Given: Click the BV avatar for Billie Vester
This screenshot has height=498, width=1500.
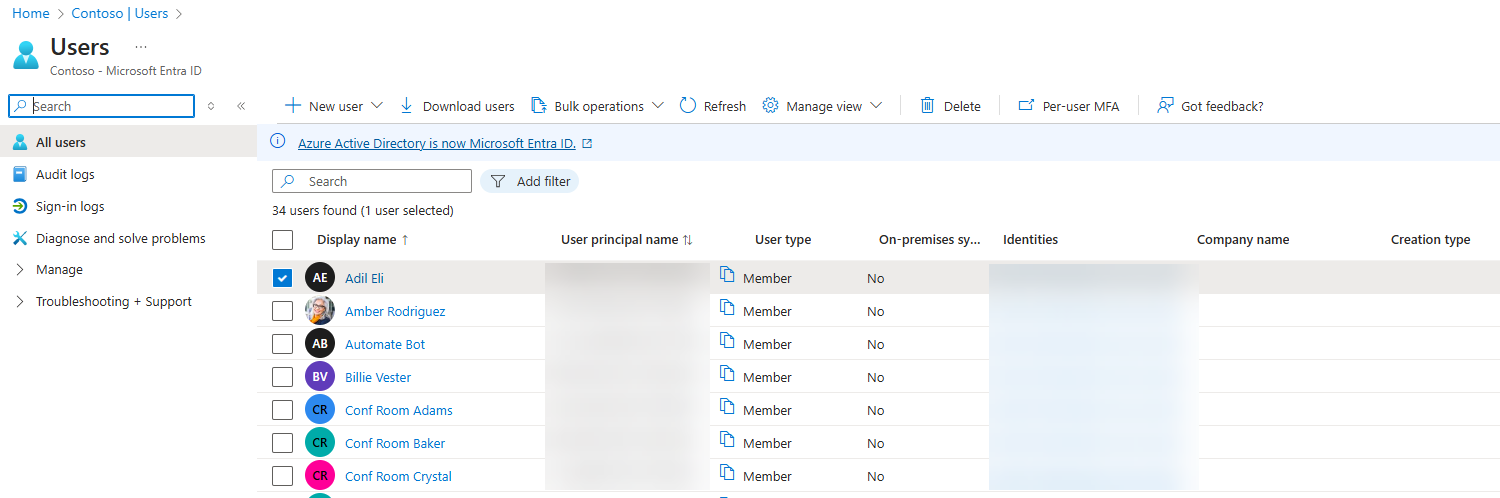Looking at the screenshot, I should coord(320,377).
